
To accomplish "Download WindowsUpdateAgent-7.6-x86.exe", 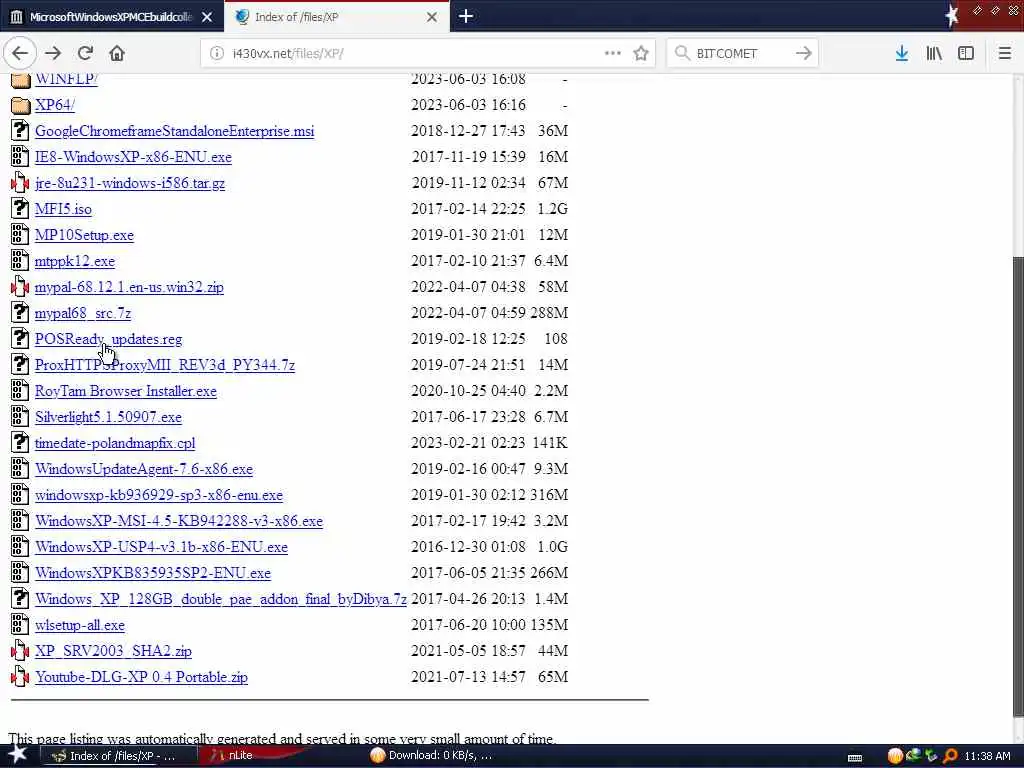I will coord(144,470).
